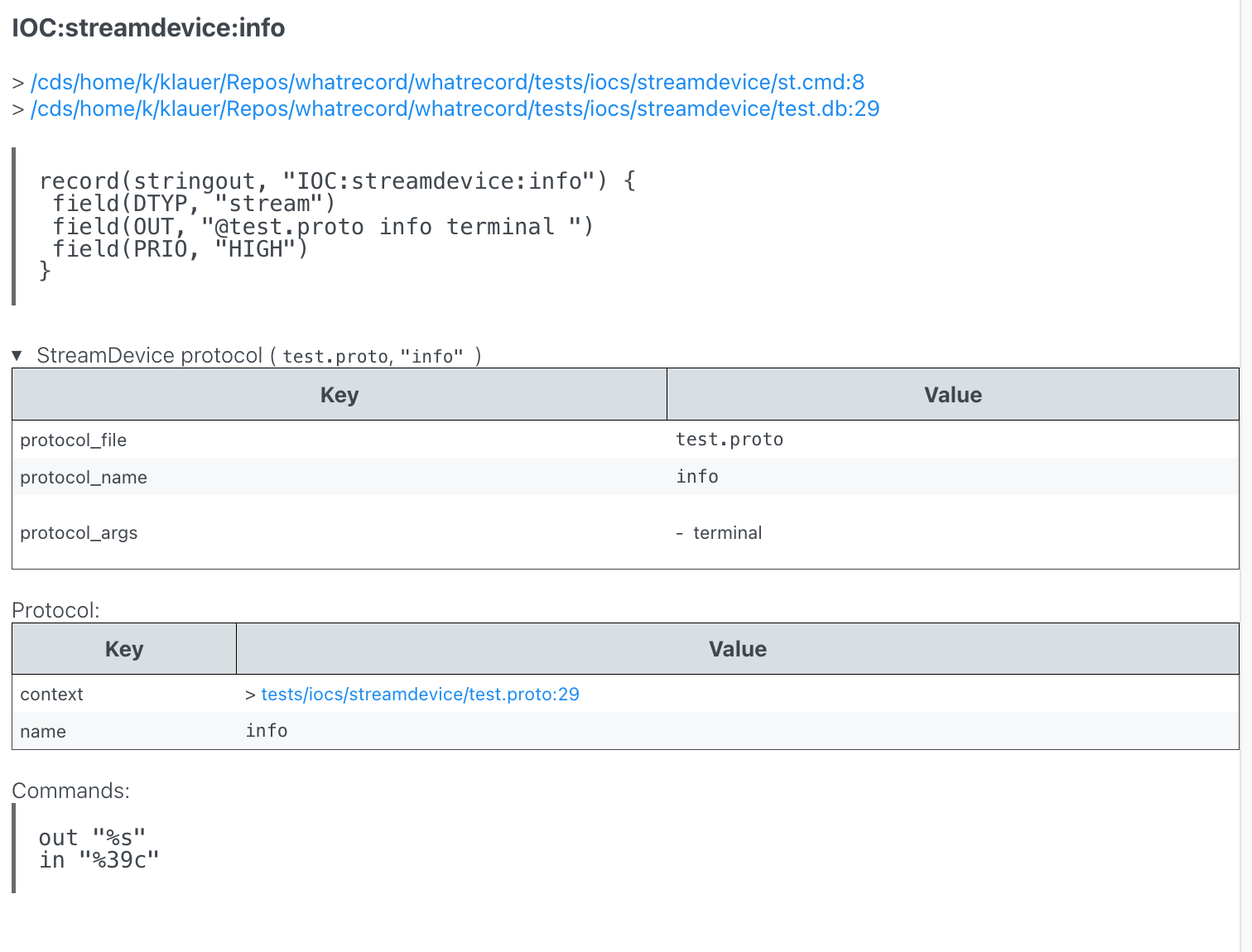
Task: Collapse the StreamDevice protocol section
Action: (x=17, y=354)
